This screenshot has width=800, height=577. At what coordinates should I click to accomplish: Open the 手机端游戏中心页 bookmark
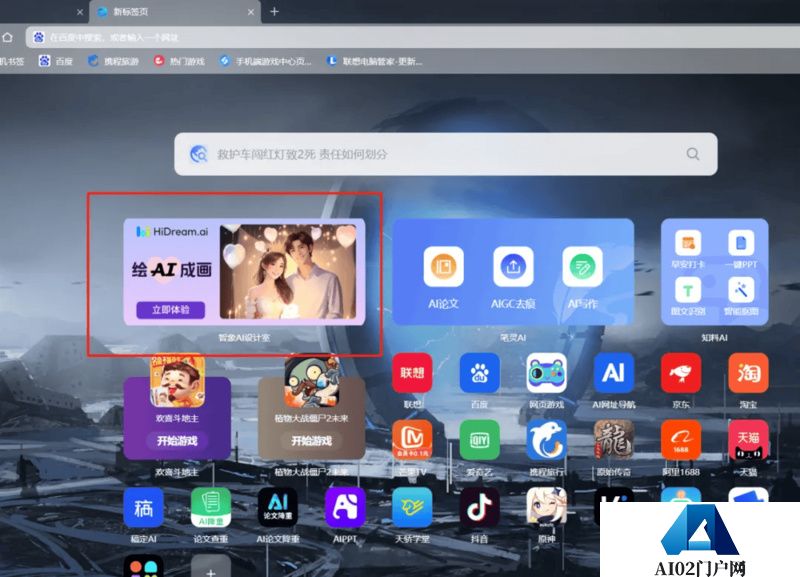pos(265,61)
